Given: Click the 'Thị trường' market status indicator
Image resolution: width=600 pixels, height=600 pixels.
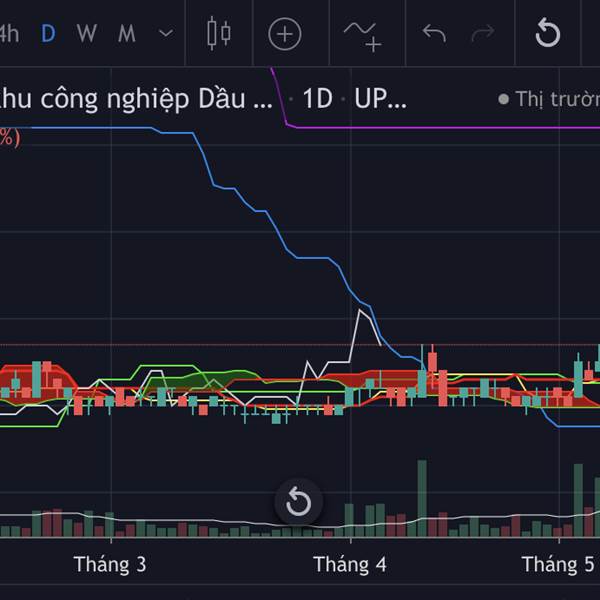Looking at the screenshot, I should click(x=549, y=99).
